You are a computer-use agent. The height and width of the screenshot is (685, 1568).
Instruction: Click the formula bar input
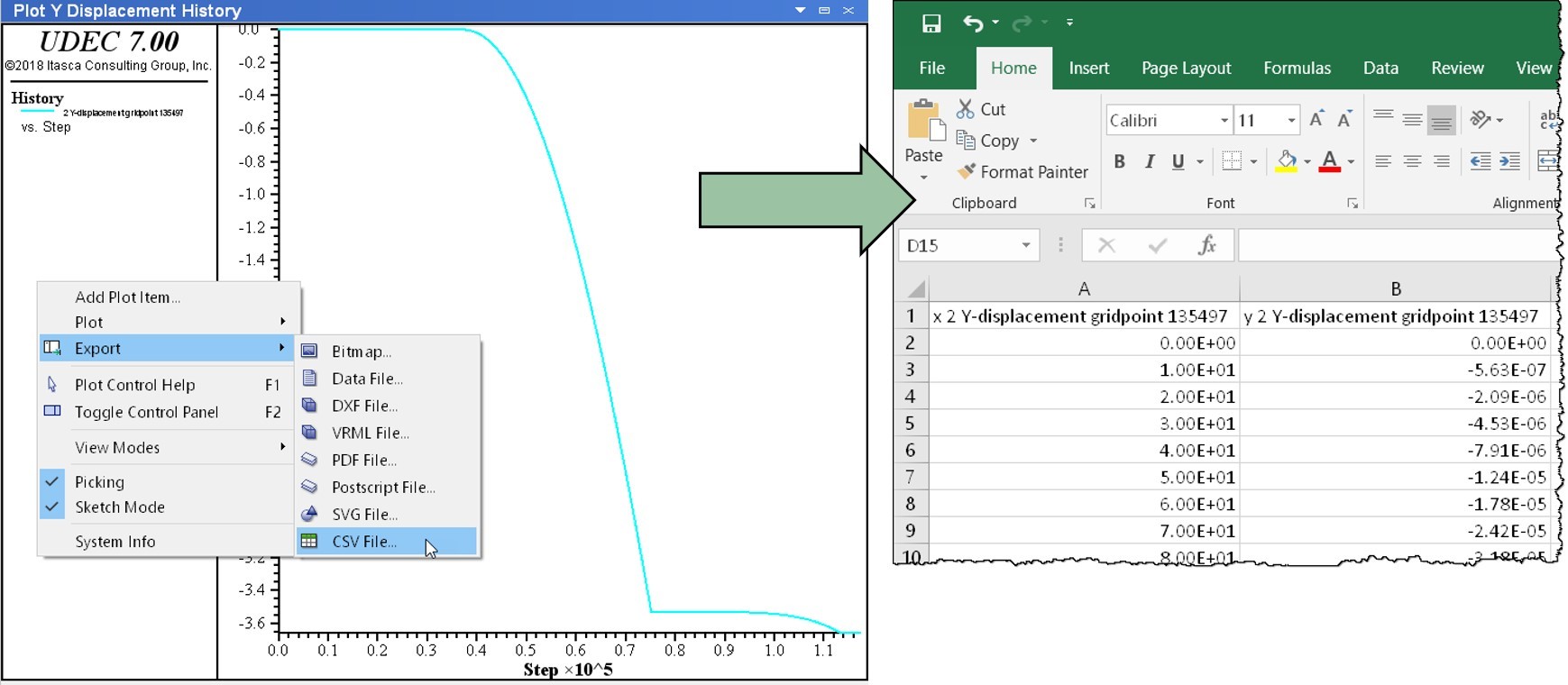click(1398, 245)
